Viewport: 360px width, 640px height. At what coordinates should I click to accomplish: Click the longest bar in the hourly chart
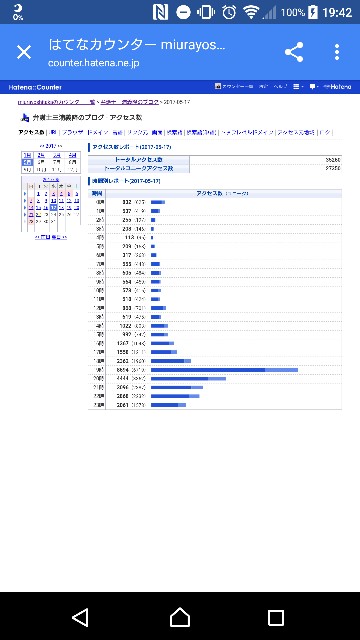pos(224,370)
